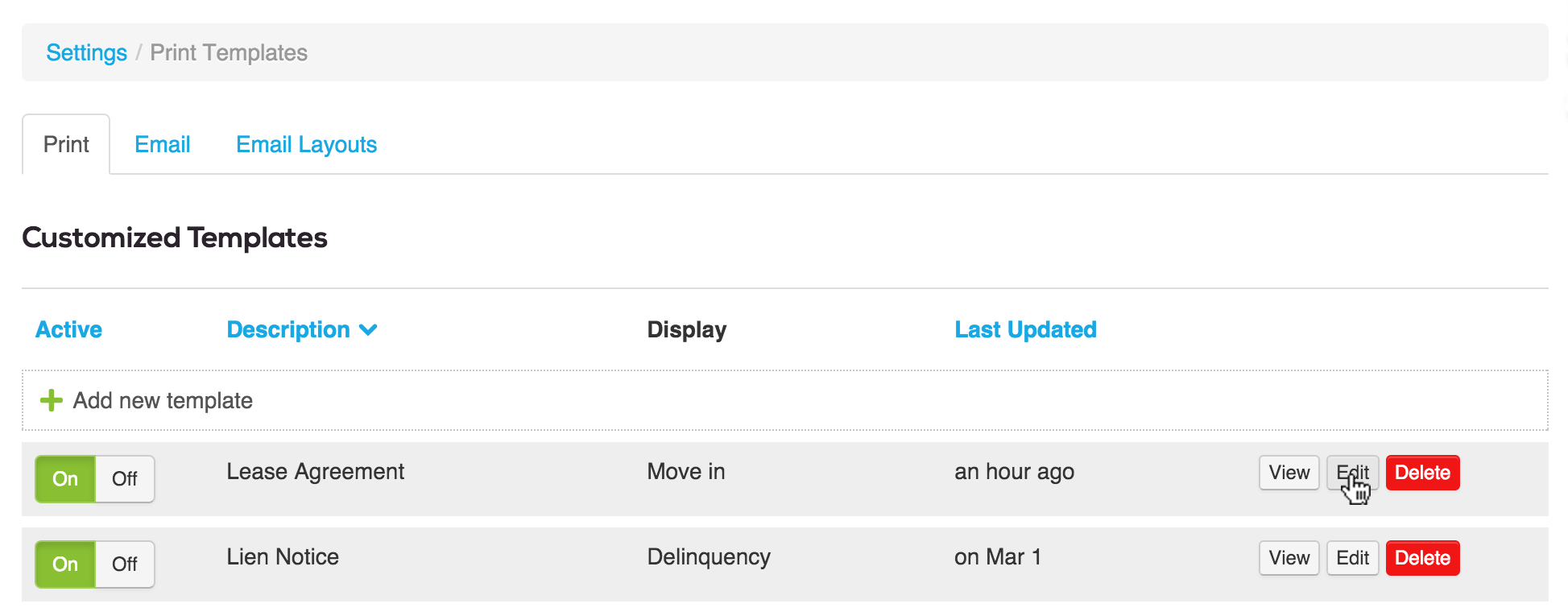Viewport: 1568px width, 616px height.
Task: Edit the Lease Agreement template
Action: pos(1352,473)
